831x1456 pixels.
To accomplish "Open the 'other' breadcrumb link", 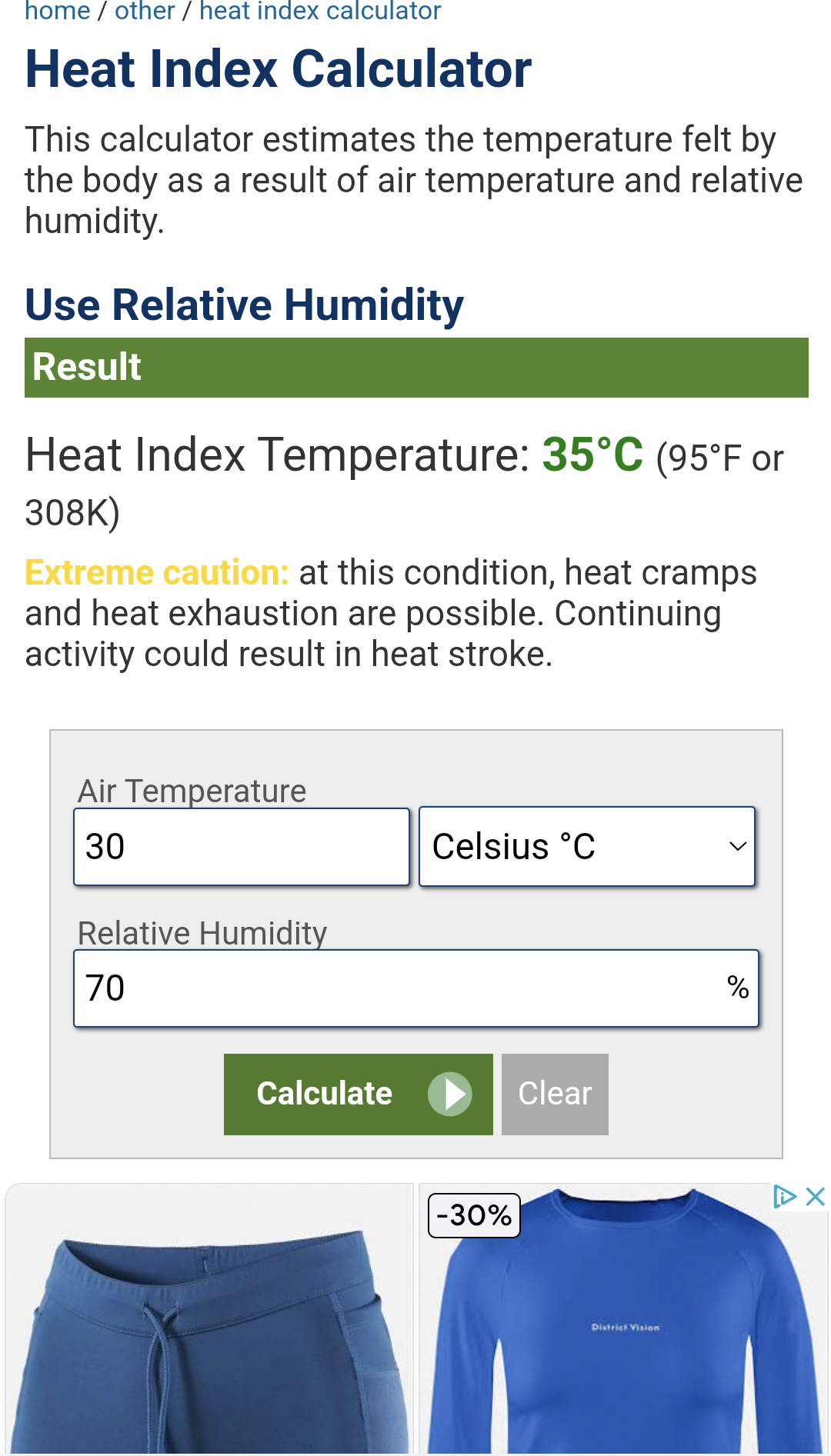I will point(145,12).
